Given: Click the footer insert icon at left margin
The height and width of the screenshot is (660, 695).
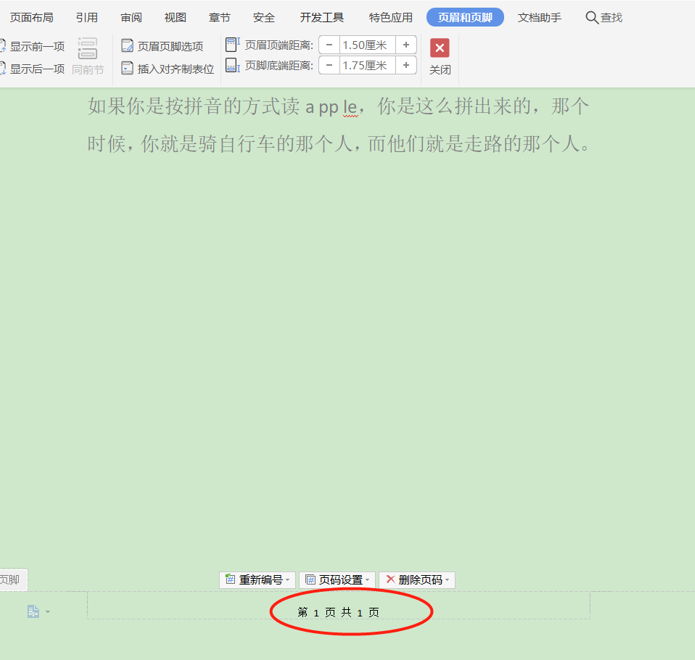Looking at the screenshot, I should [33, 612].
